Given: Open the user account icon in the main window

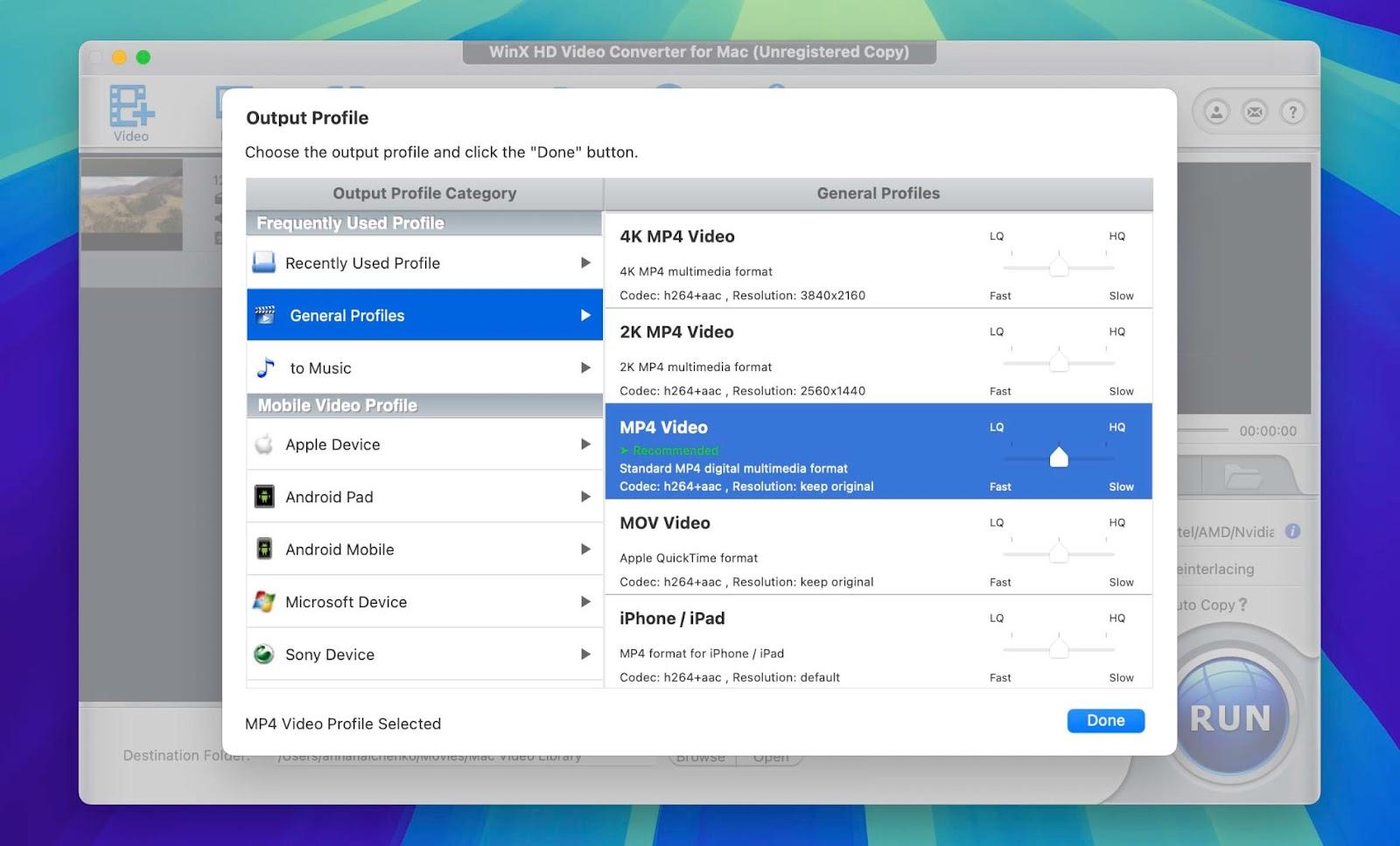Looking at the screenshot, I should [x=1216, y=112].
